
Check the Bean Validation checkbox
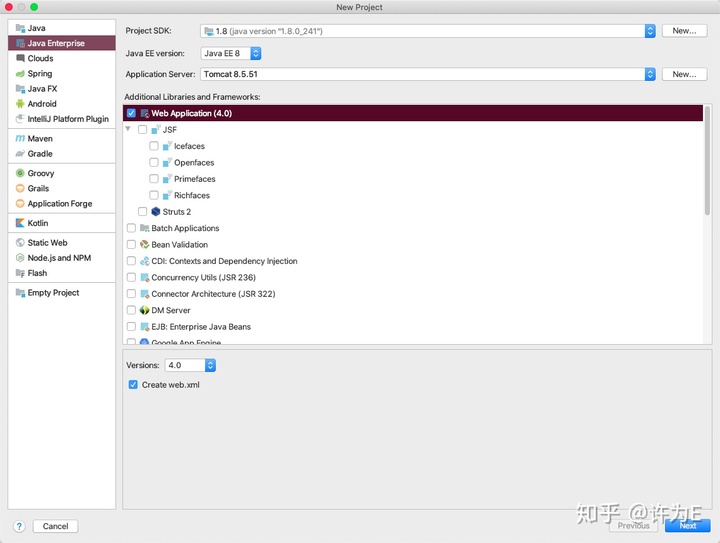(131, 245)
